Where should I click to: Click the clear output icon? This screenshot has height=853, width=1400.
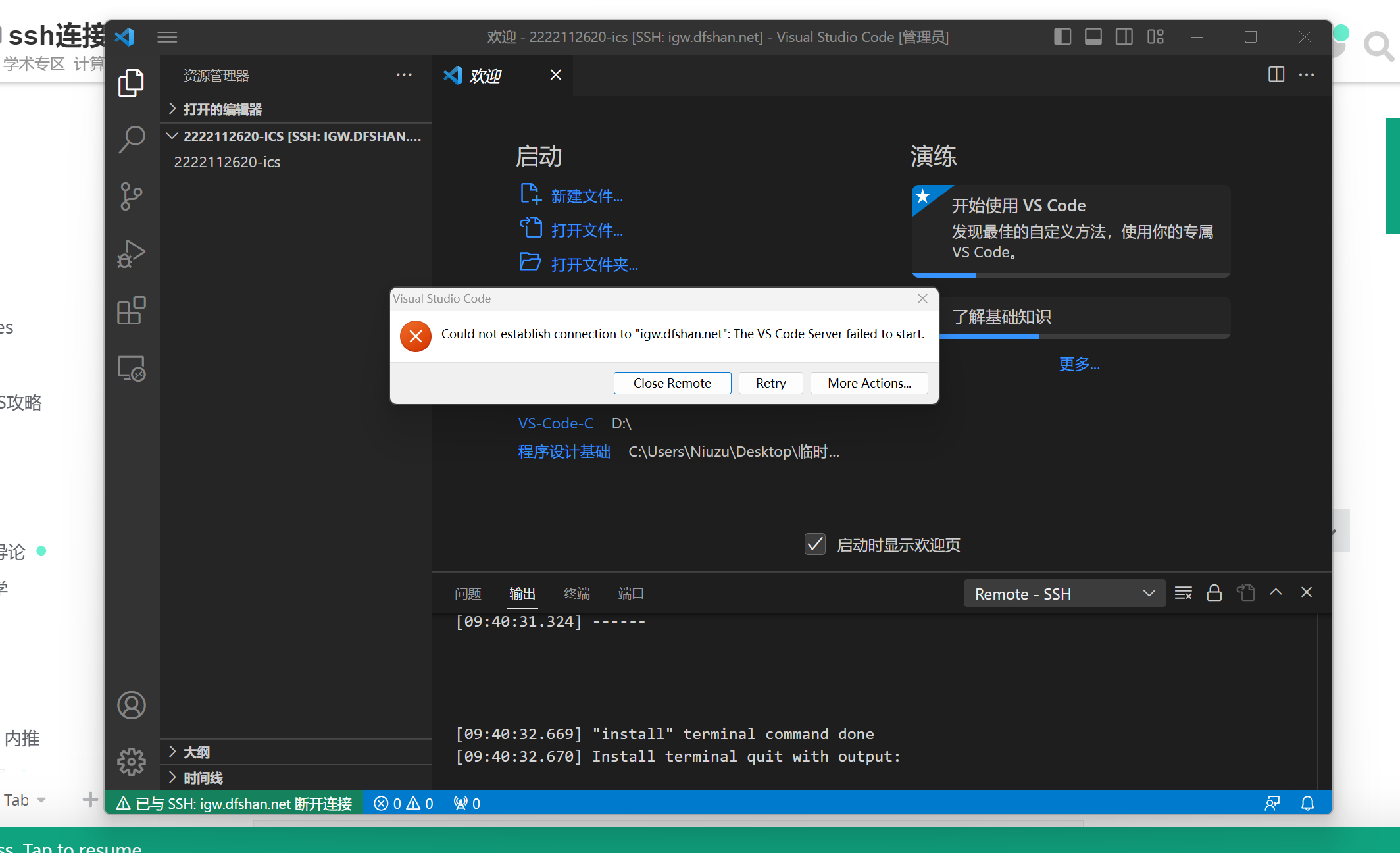point(1183,593)
